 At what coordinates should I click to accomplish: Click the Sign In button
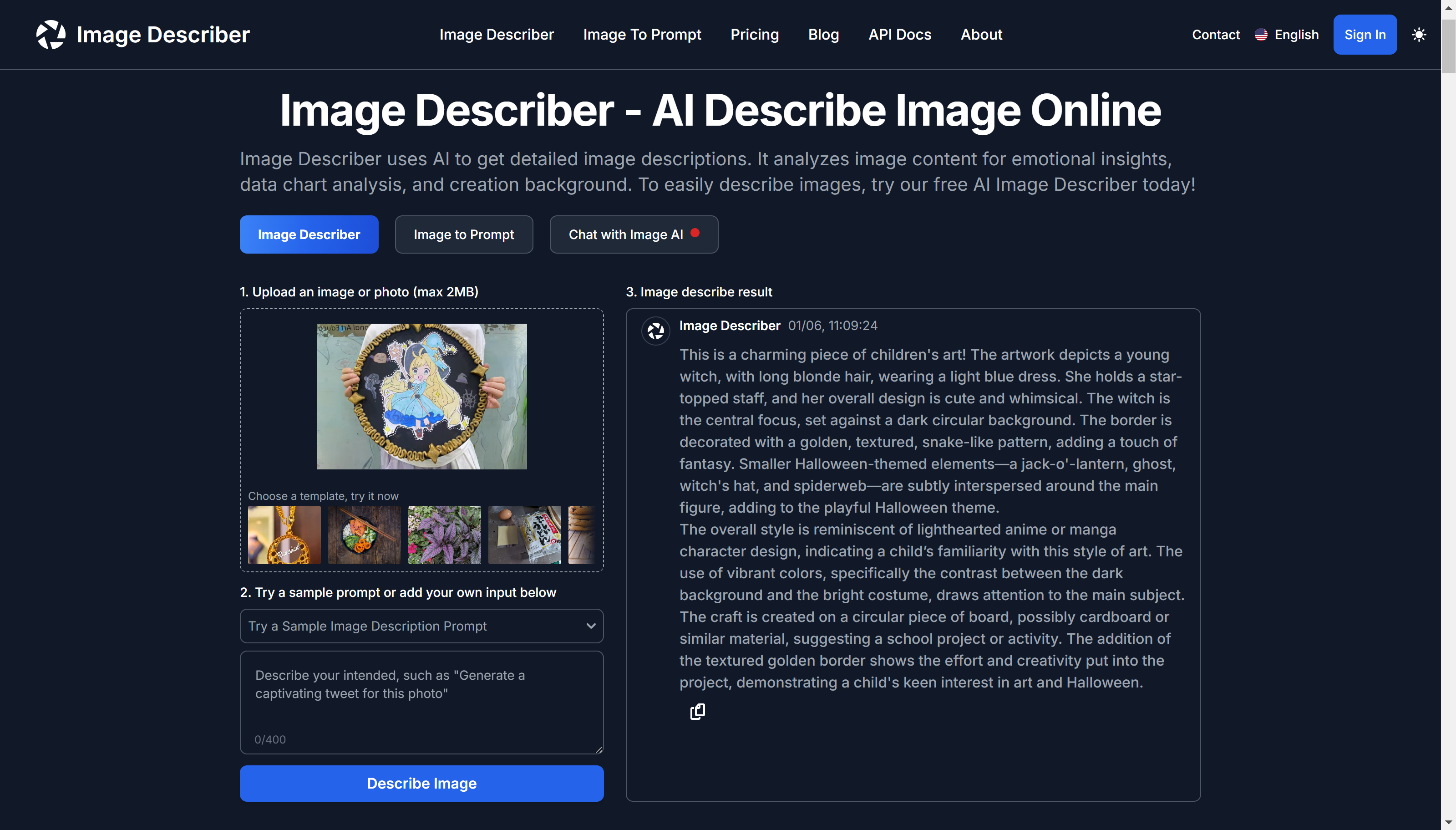(x=1365, y=34)
